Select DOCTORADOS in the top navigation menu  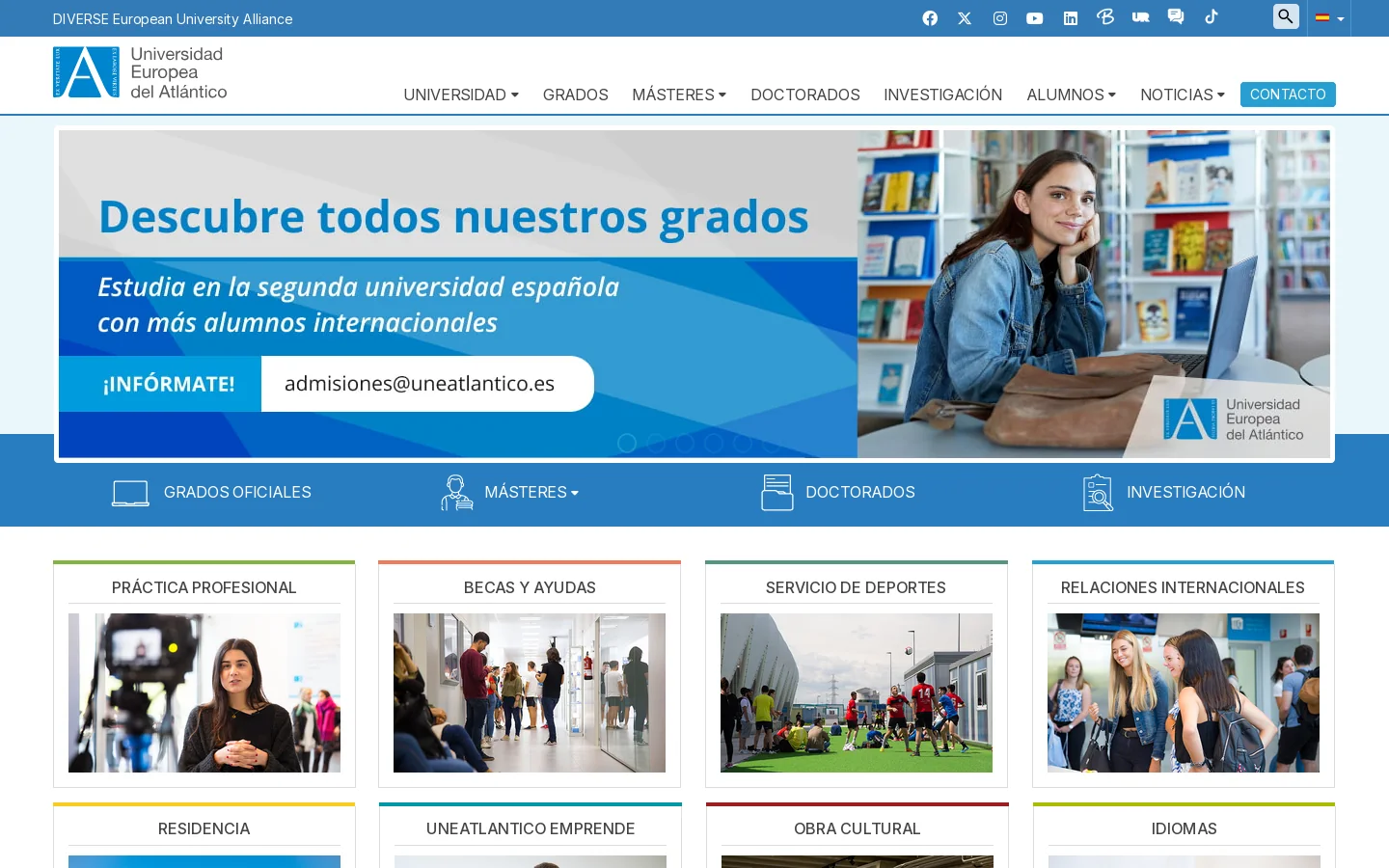click(805, 95)
